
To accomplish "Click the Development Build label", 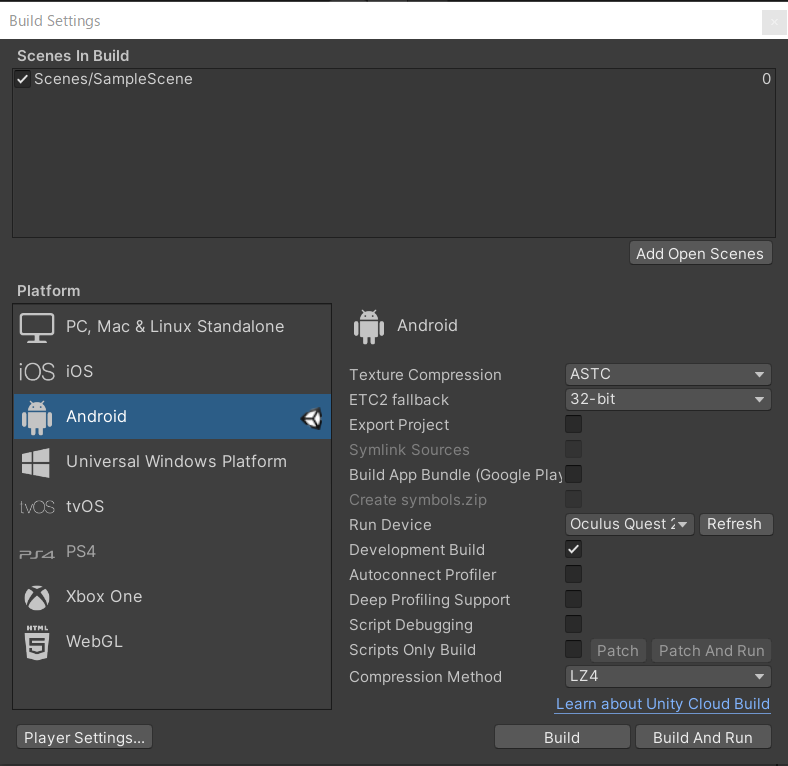I will click(417, 550).
